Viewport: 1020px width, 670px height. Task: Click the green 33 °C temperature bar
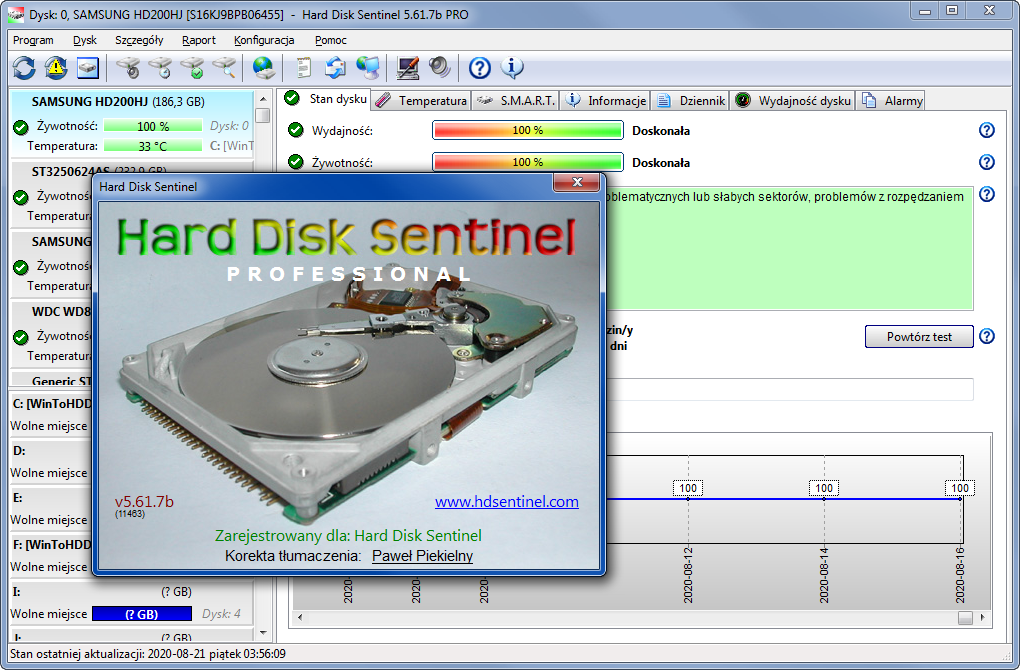153,146
